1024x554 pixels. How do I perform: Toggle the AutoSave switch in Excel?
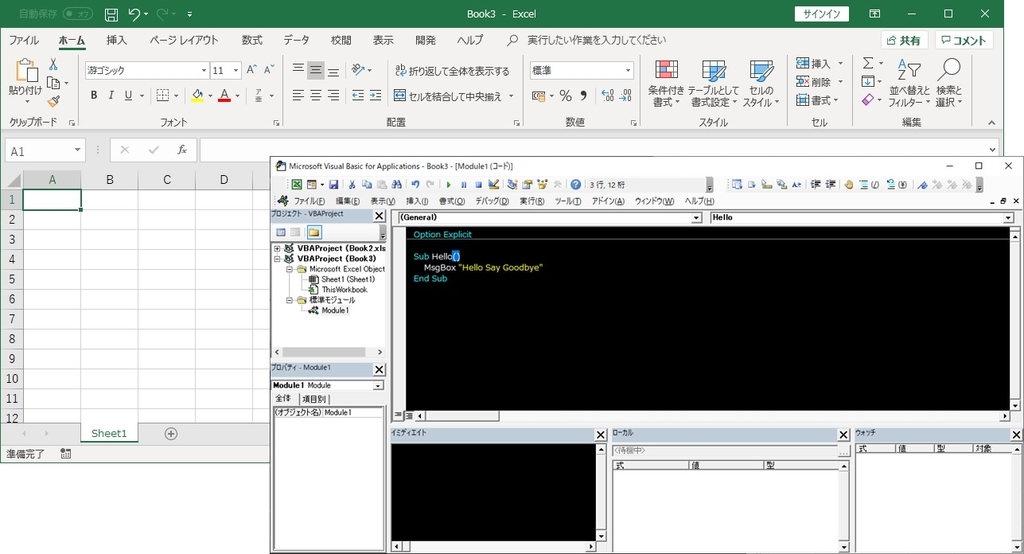pos(77,14)
